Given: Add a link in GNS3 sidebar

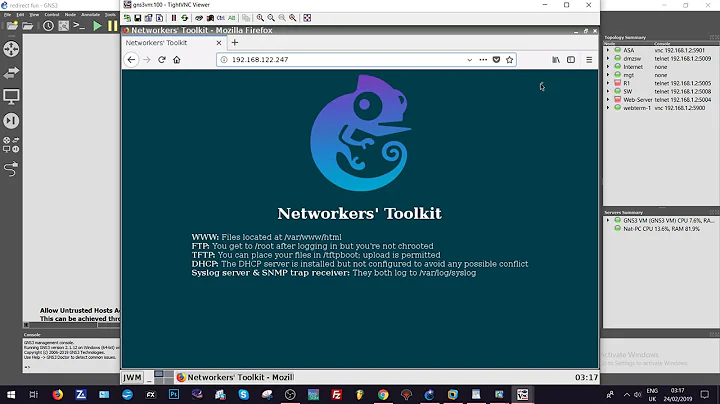Looking at the screenshot, I should [x=11, y=168].
